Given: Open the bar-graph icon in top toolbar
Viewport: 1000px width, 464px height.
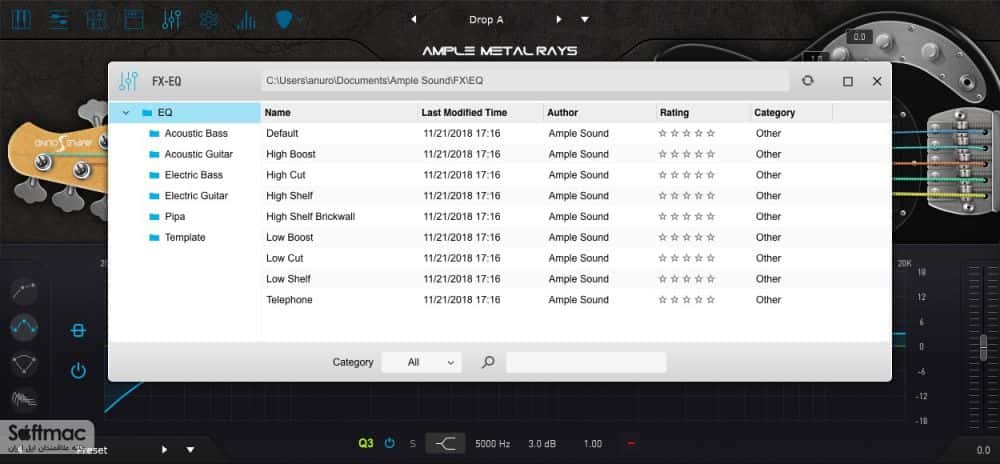Looking at the screenshot, I should pos(246,20).
